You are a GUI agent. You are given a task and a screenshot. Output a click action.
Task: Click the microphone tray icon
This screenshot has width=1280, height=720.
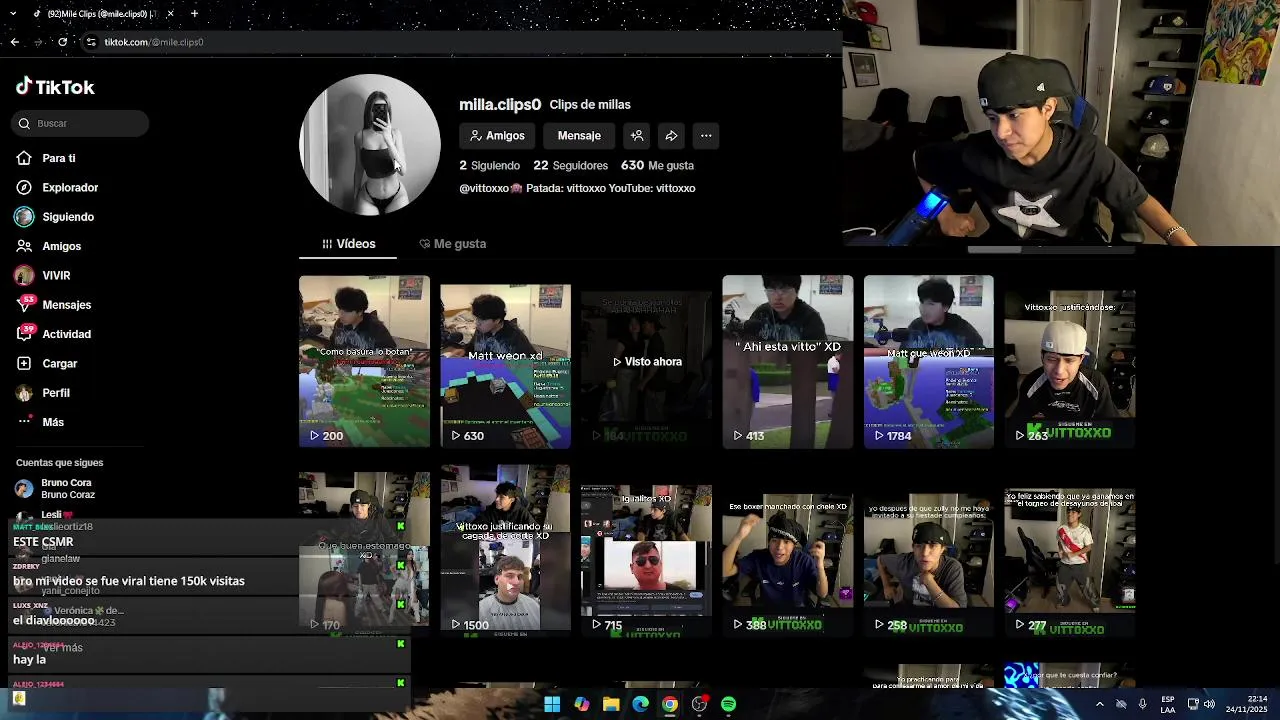(x=1142, y=704)
